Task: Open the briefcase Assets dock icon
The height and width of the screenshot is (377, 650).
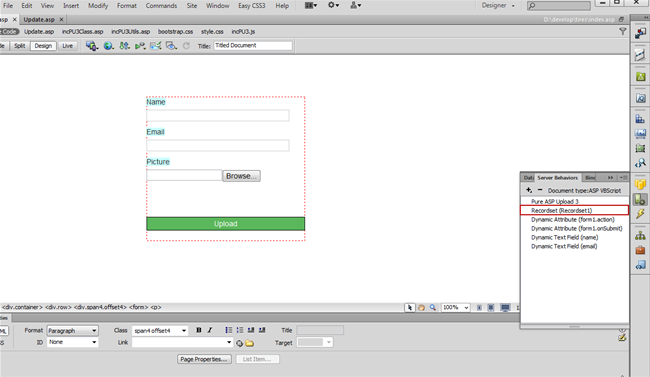Action: point(640,250)
